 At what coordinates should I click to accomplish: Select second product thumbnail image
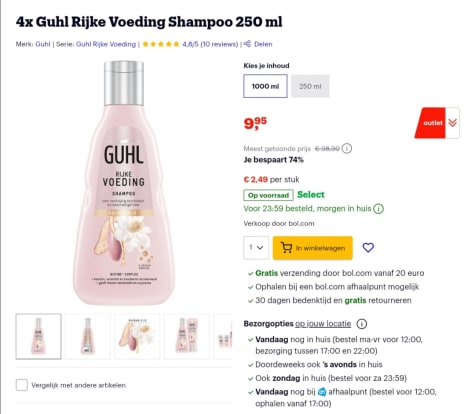[x=88, y=336]
